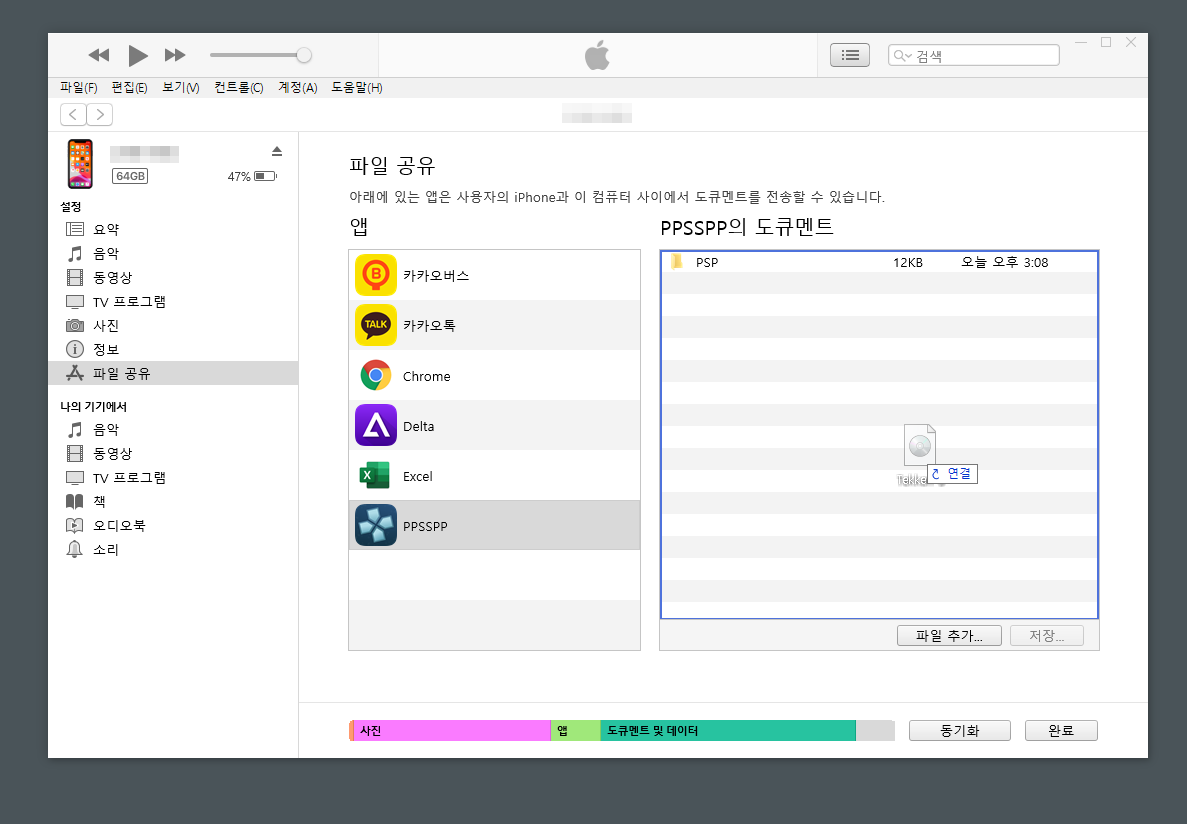Click the Delta app icon
Image resolution: width=1187 pixels, height=824 pixels.
coord(376,426)
